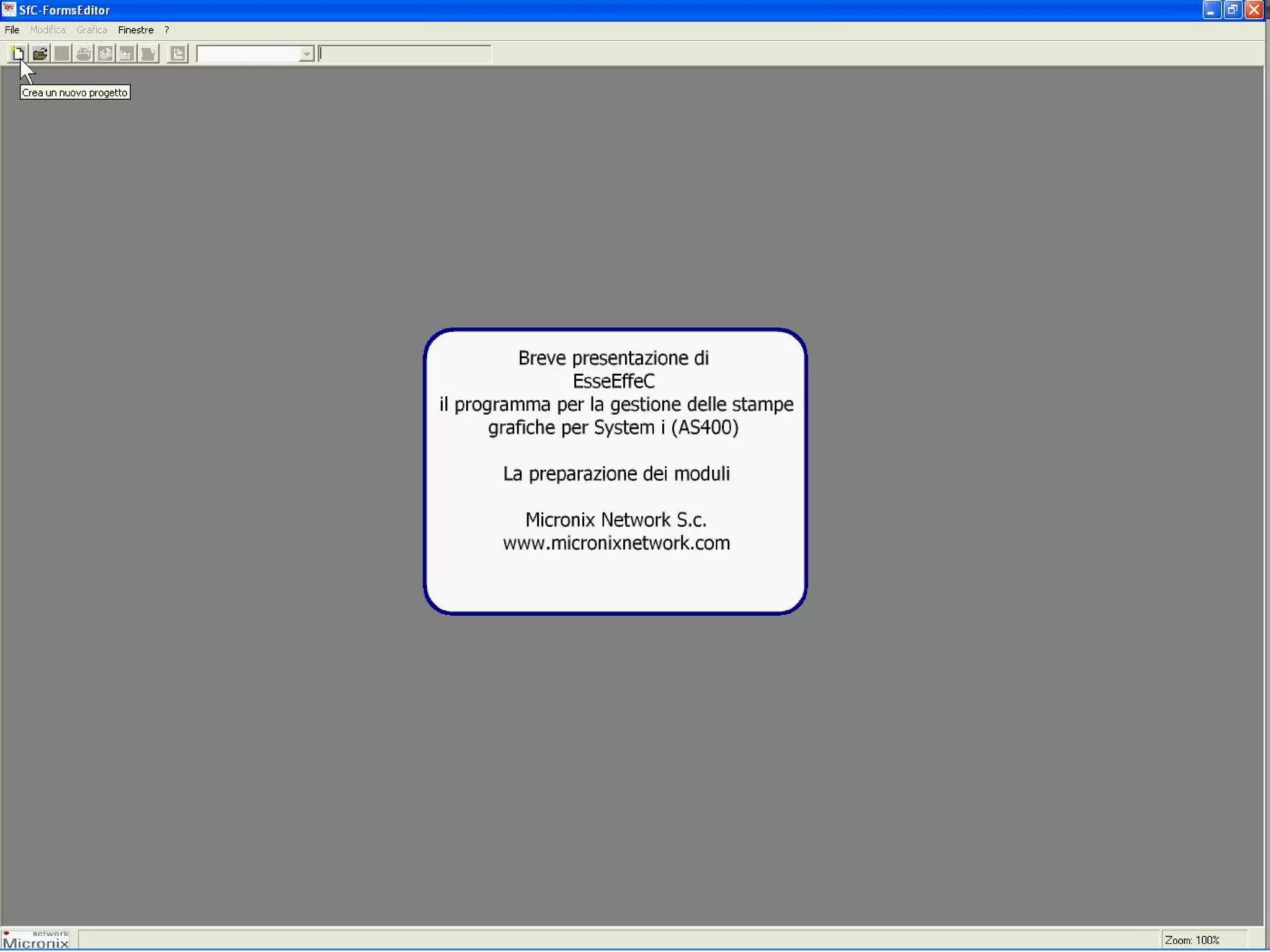Click the grayed save square icon
Screen dimensions: 1270x952
[61, 54]
